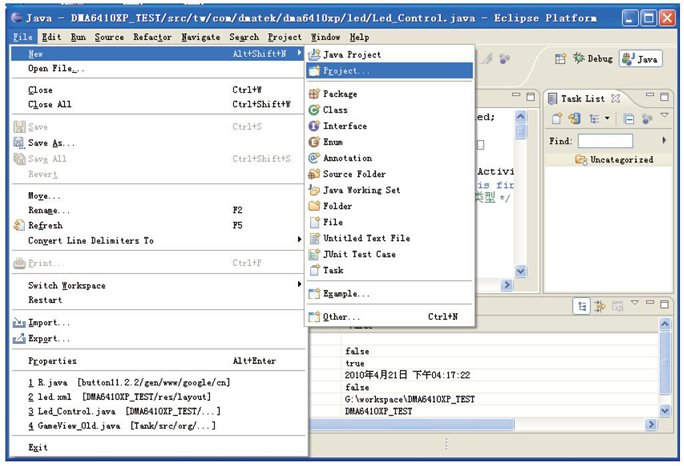The height and width of the screenshot is (466, 684).
Task: Choose Project... in New submenu
Action: (389, 71)
